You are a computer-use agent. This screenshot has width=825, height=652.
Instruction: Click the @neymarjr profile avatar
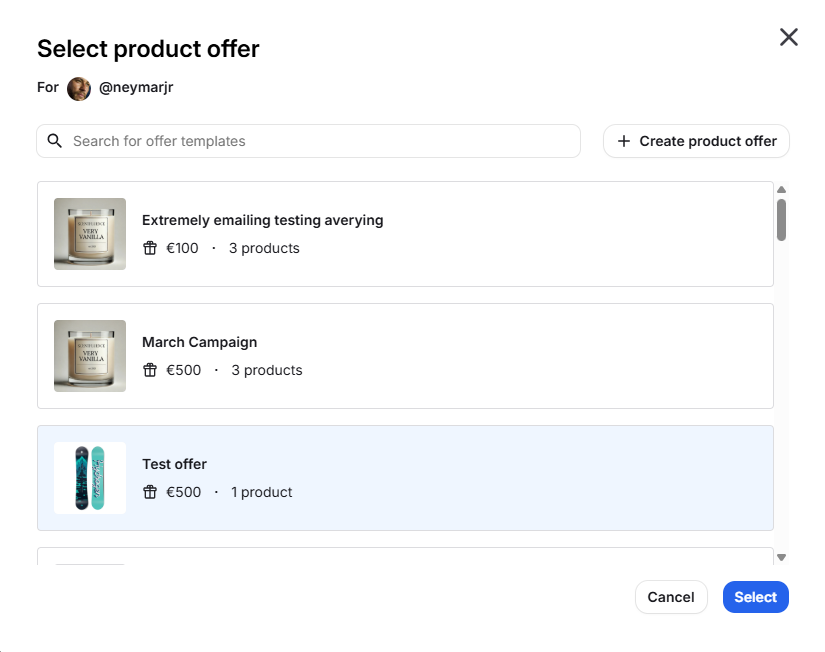(x=79, y=88)
